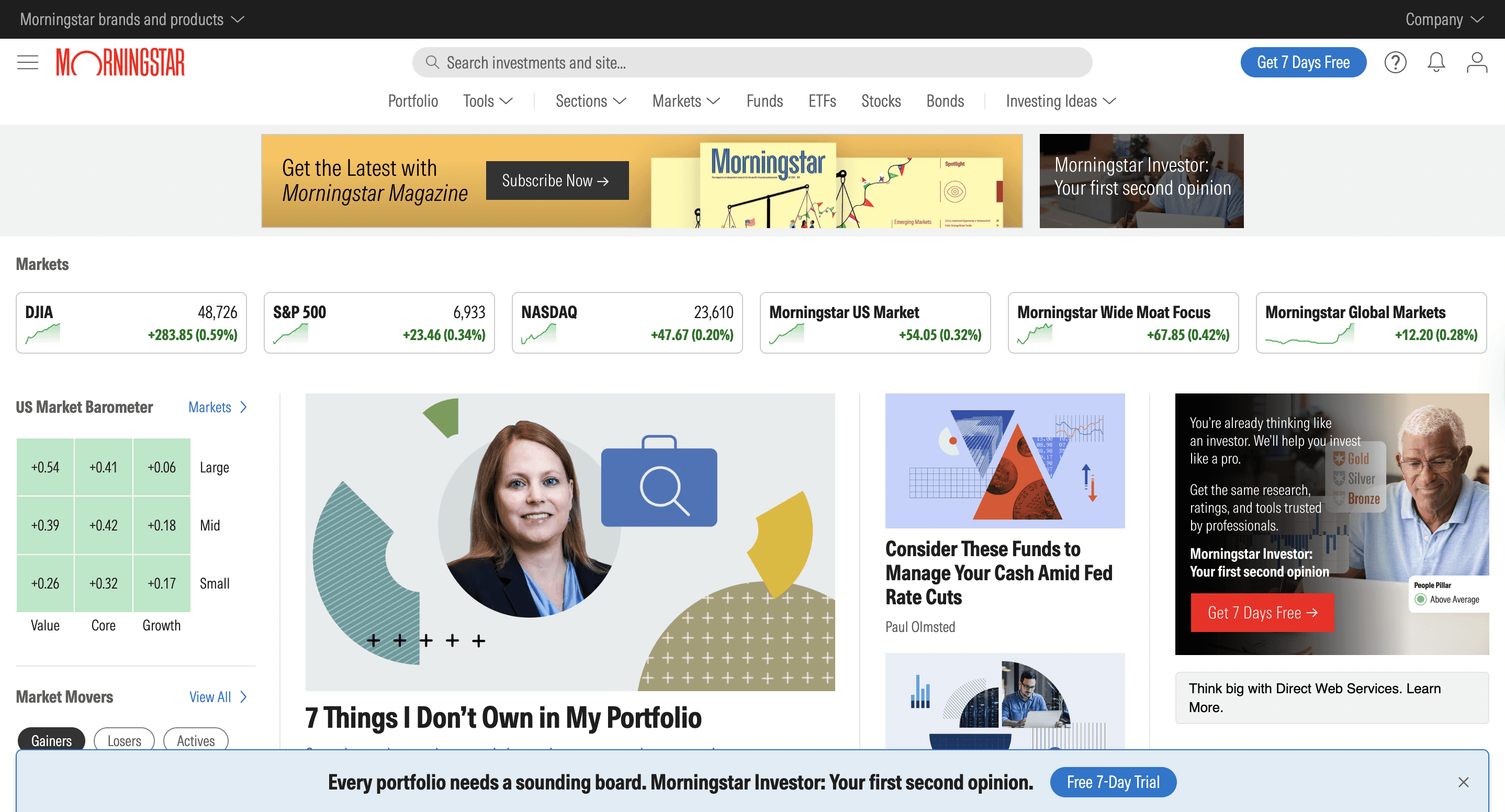The image size is (1505, 812).
Task: Click Subscribe Now on magazine banner
Action: (x=557, y=181)
